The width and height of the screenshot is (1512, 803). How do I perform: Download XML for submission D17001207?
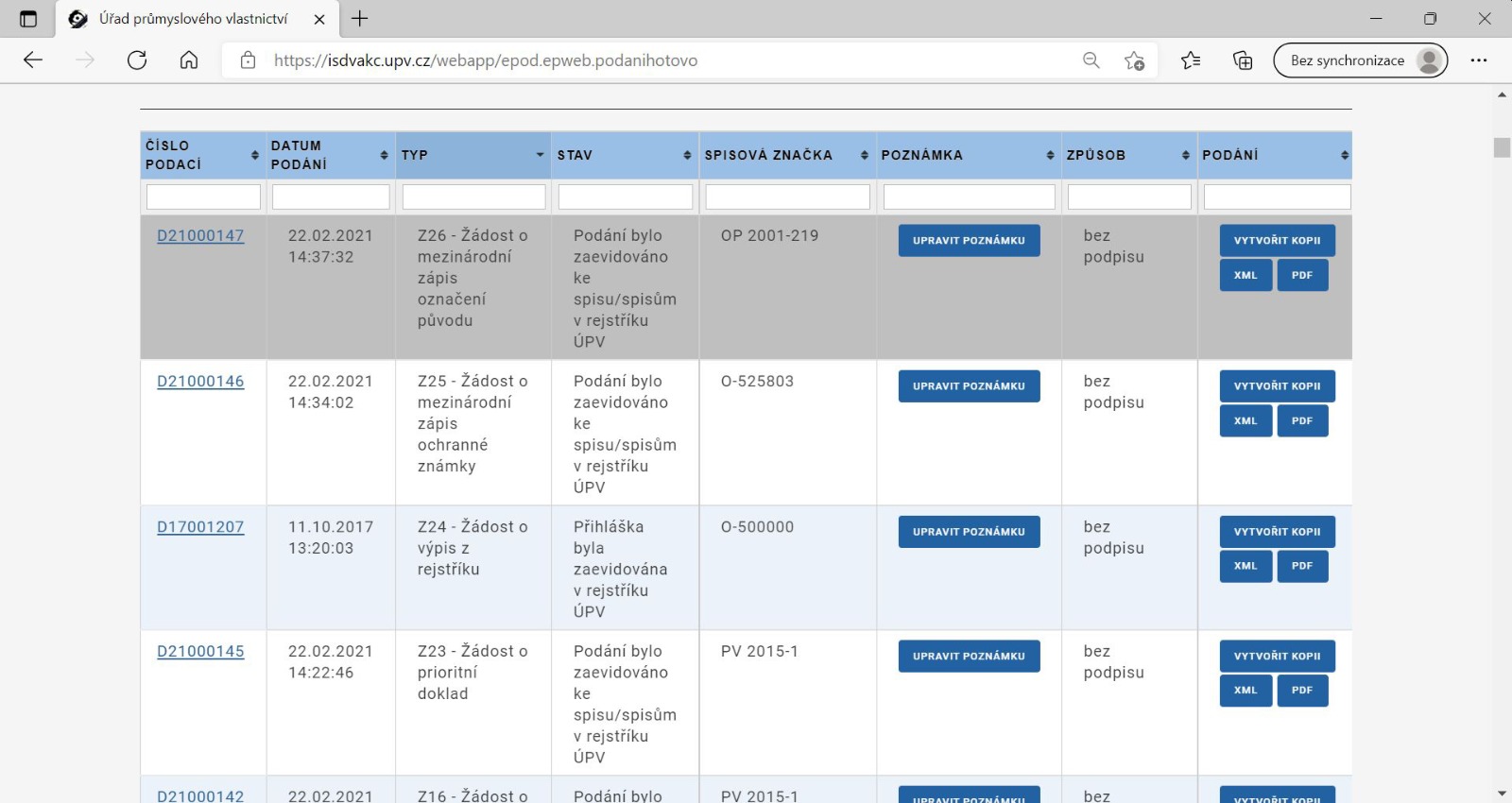[x=1246, y=566]
